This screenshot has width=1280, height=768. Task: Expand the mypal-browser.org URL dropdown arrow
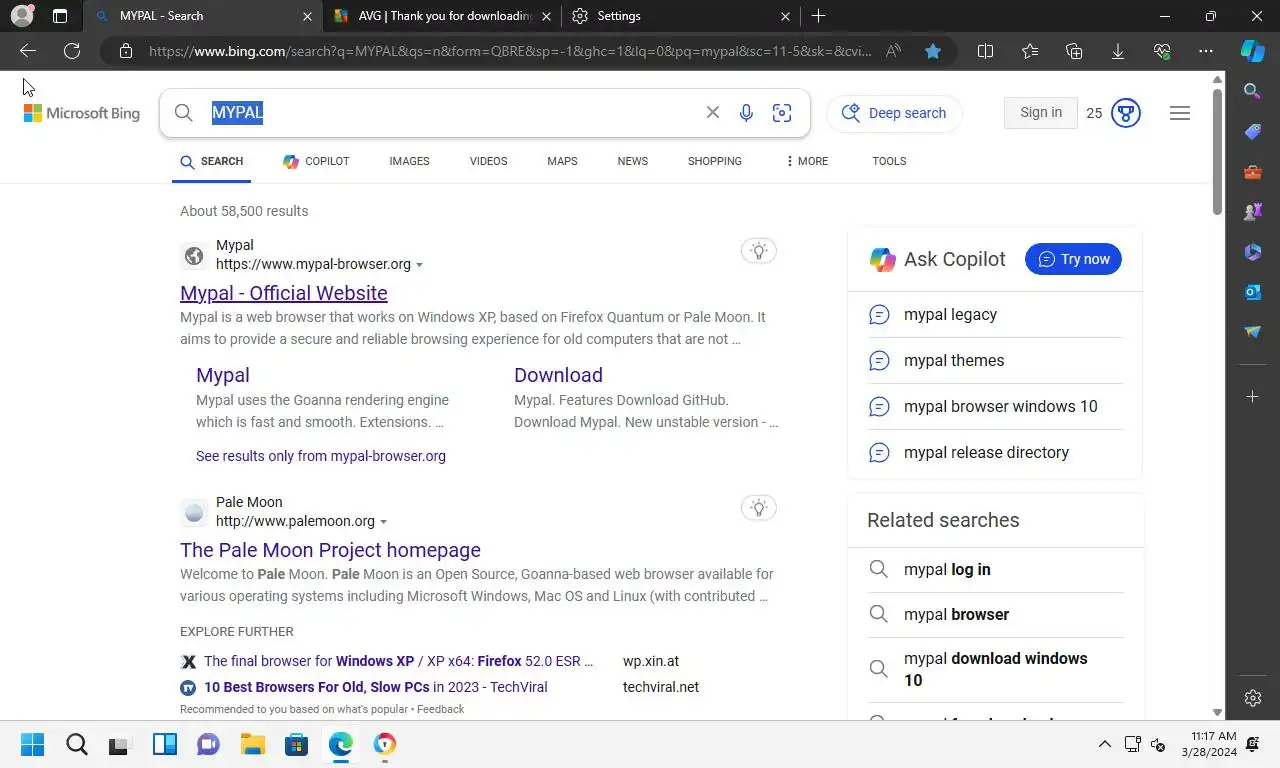point(419,265)
